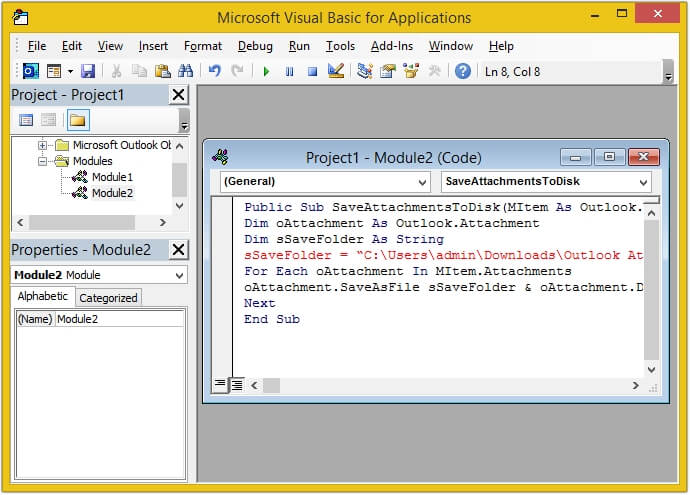The image size is (690, 495).
Task: Click code window vertical scroll down arrow
Action: (651, 370)
